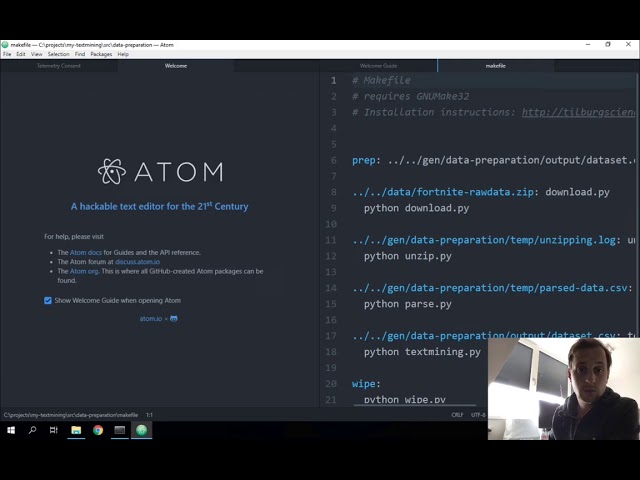The image size is (640, 480).
Task: Open the command prompt taskbar icon
Action: (x=120, y=430)
